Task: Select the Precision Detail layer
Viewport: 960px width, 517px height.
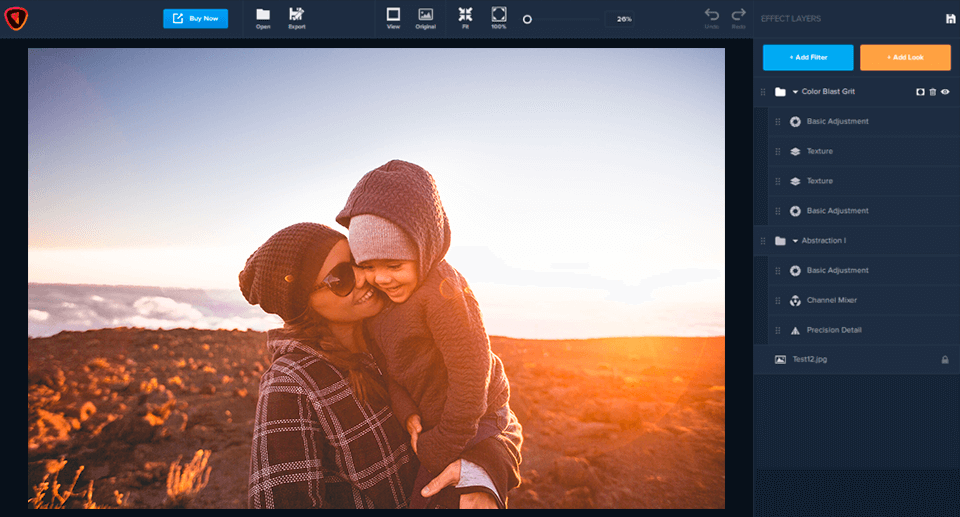Action: (833, 330)
